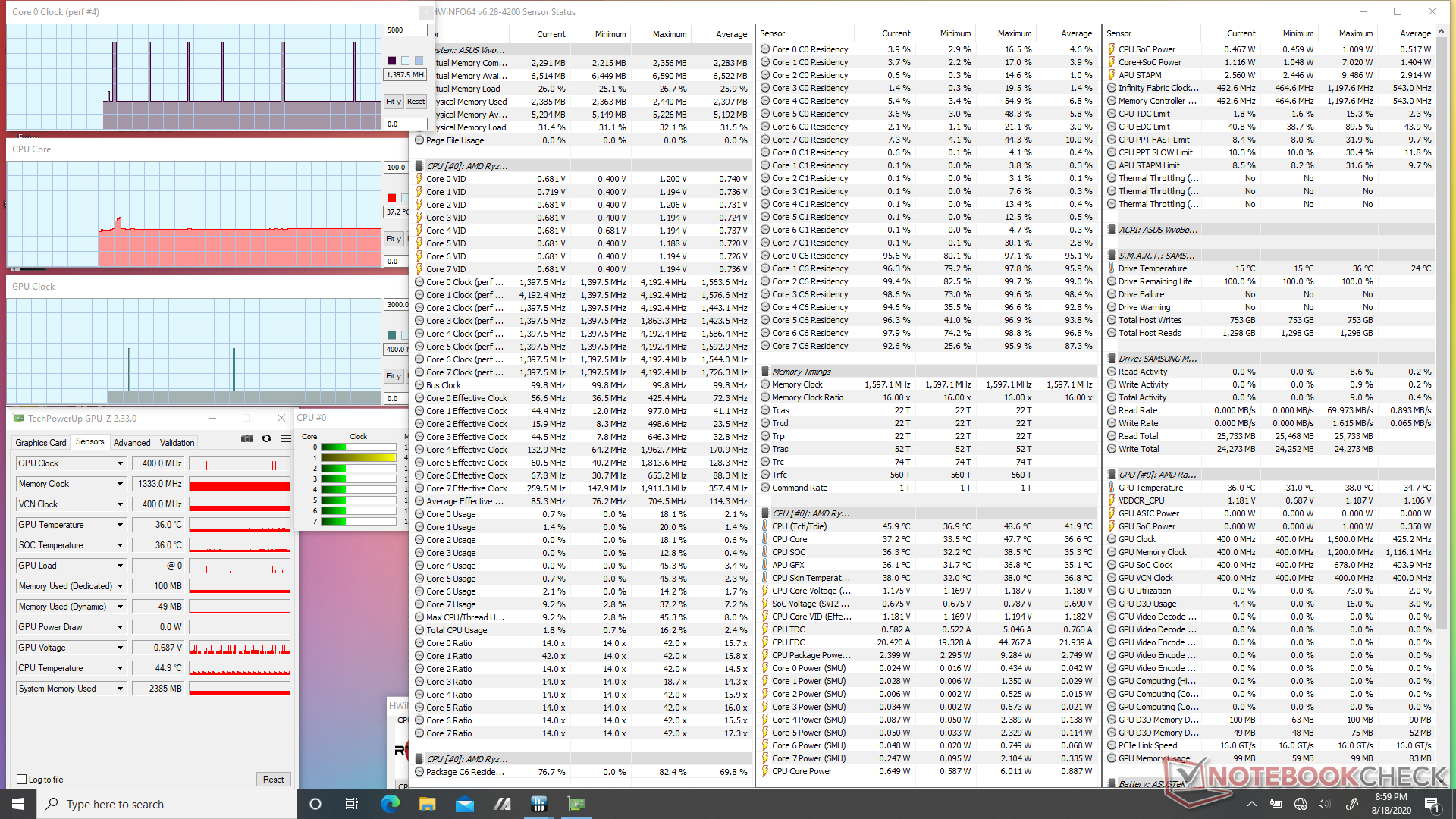Click the Core 0 Clock sensor clock icon
Screen dimensions: 1456x819
(x=419, y=282)
